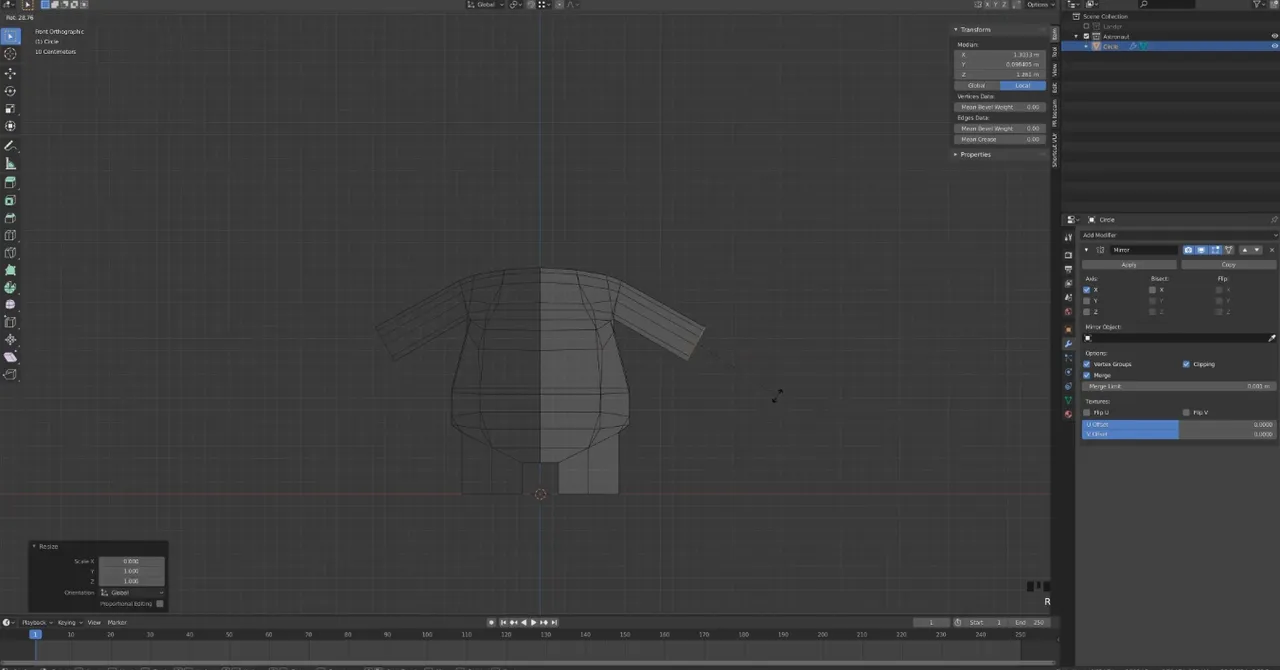This screenshot has width=1280, height=670.
Task: Open the timeline View menu
Action: 93,622
